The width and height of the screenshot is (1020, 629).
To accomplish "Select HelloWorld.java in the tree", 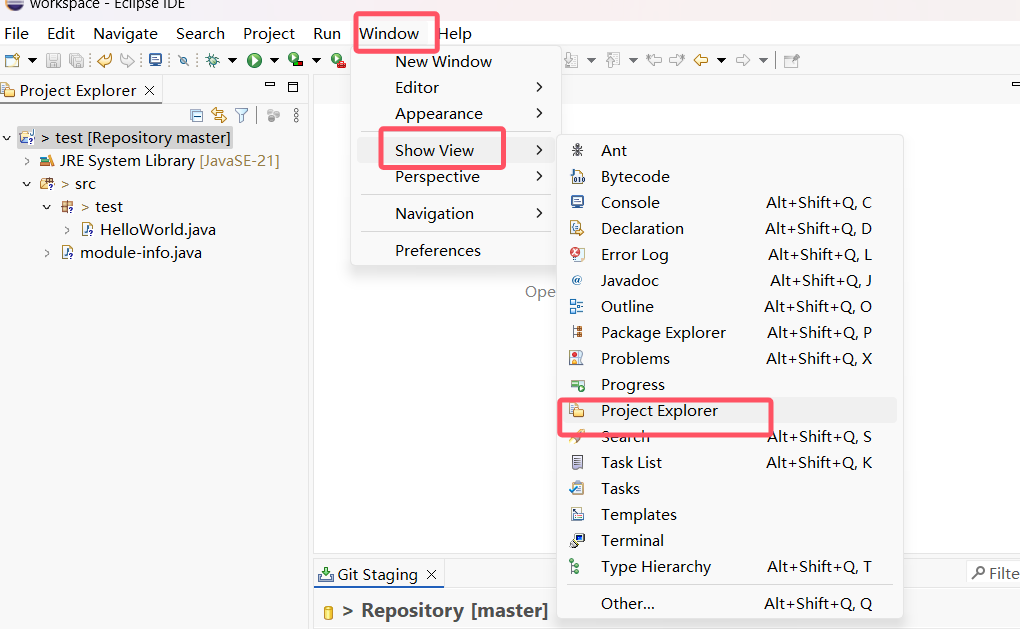I will click(157, 230).
